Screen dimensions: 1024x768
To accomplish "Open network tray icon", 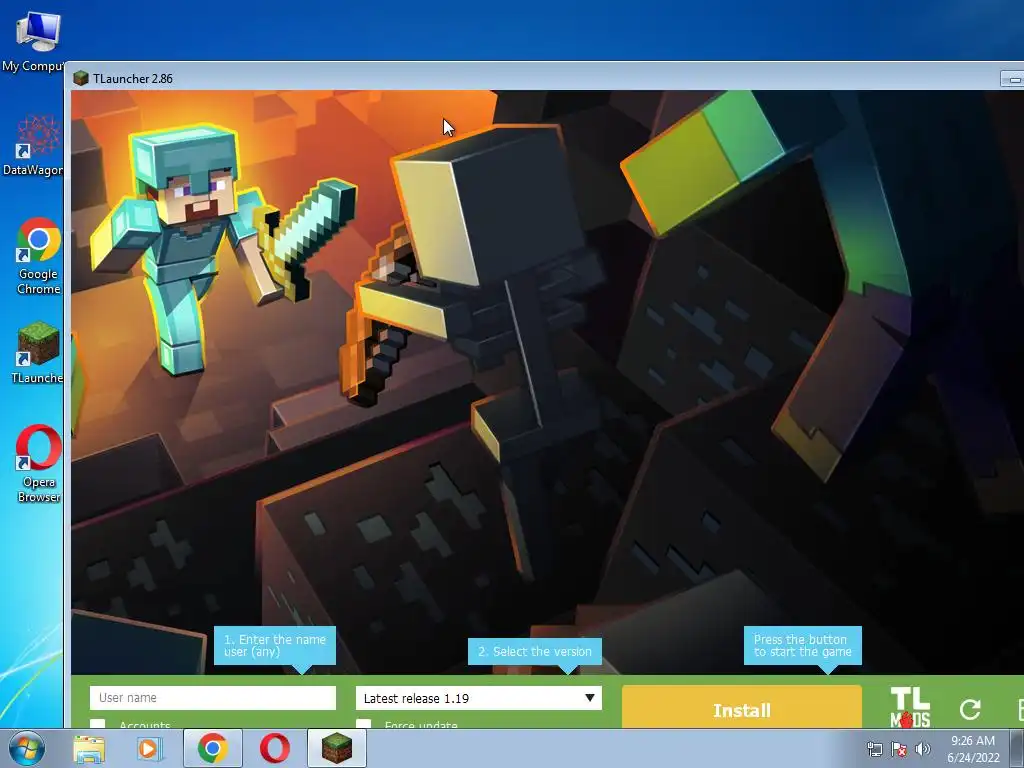I will point(874,749).
